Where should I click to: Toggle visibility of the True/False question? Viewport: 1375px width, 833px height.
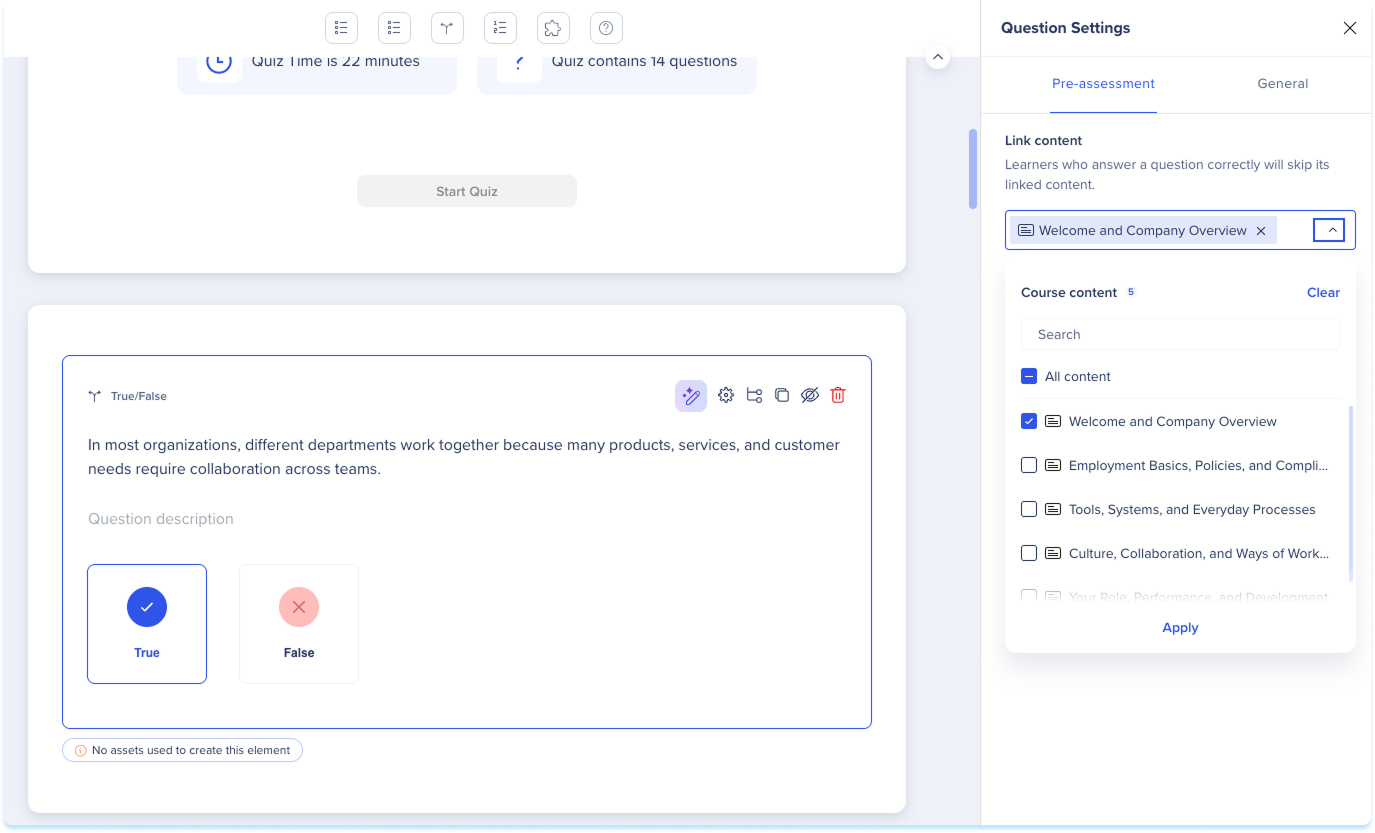pyautogui.click(x=810, y=395)
